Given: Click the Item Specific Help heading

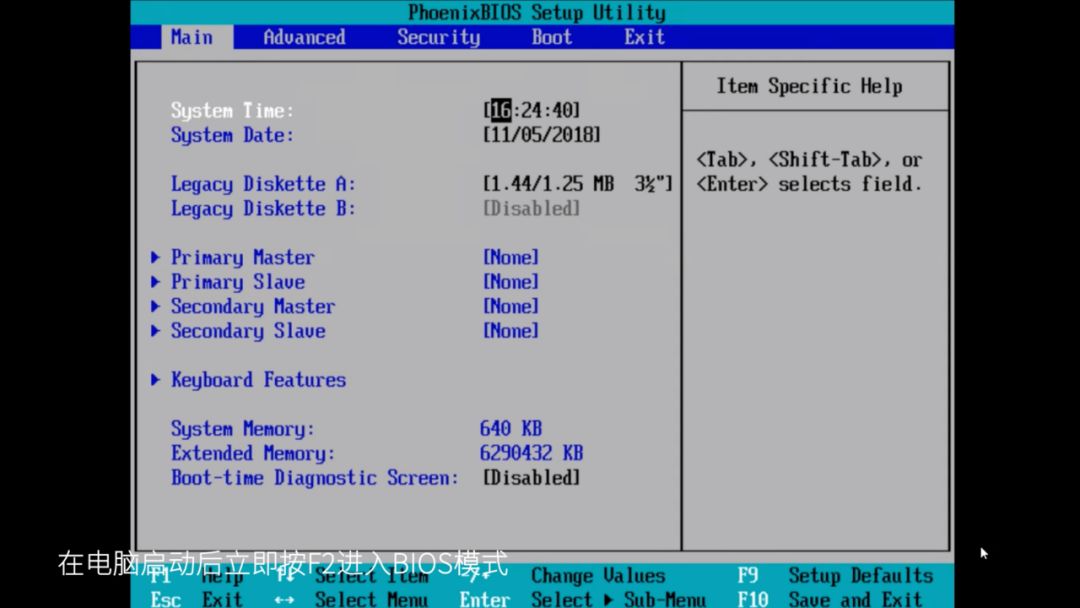Looking at the screenshot, I should point(809,86).
